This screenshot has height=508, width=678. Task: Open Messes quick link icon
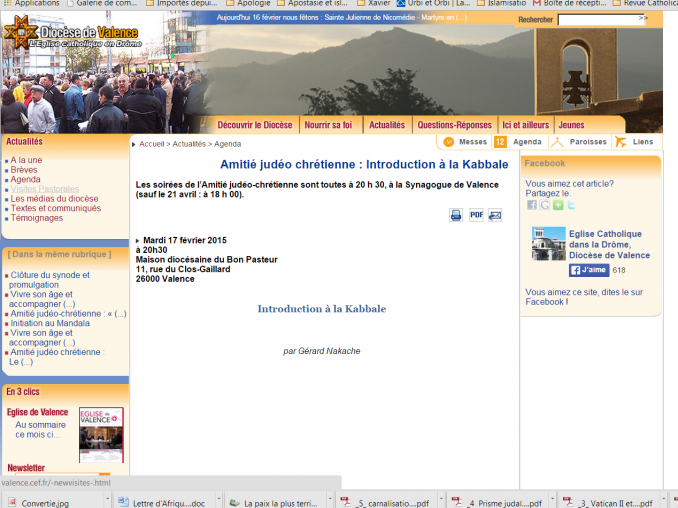point(448,142)
